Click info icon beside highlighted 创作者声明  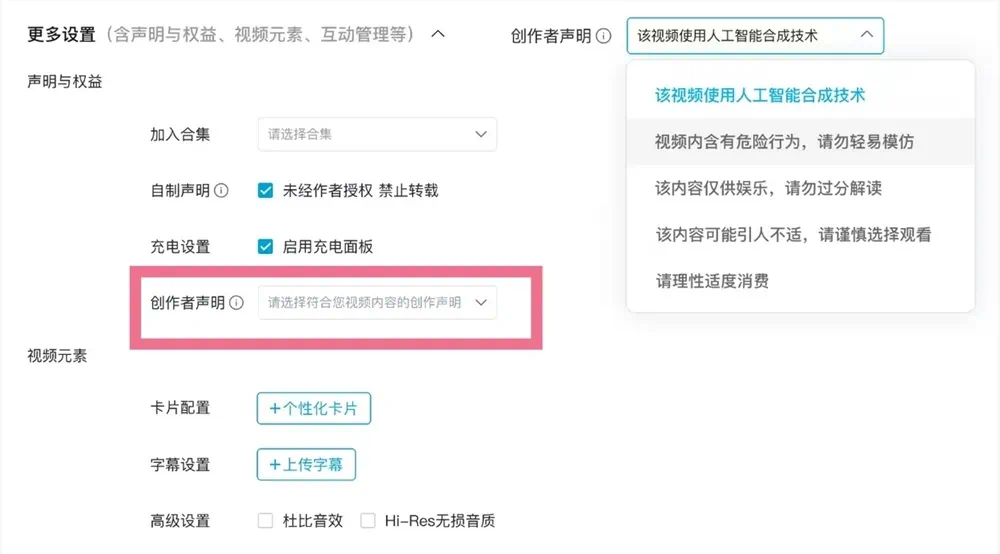pos(237,302)
